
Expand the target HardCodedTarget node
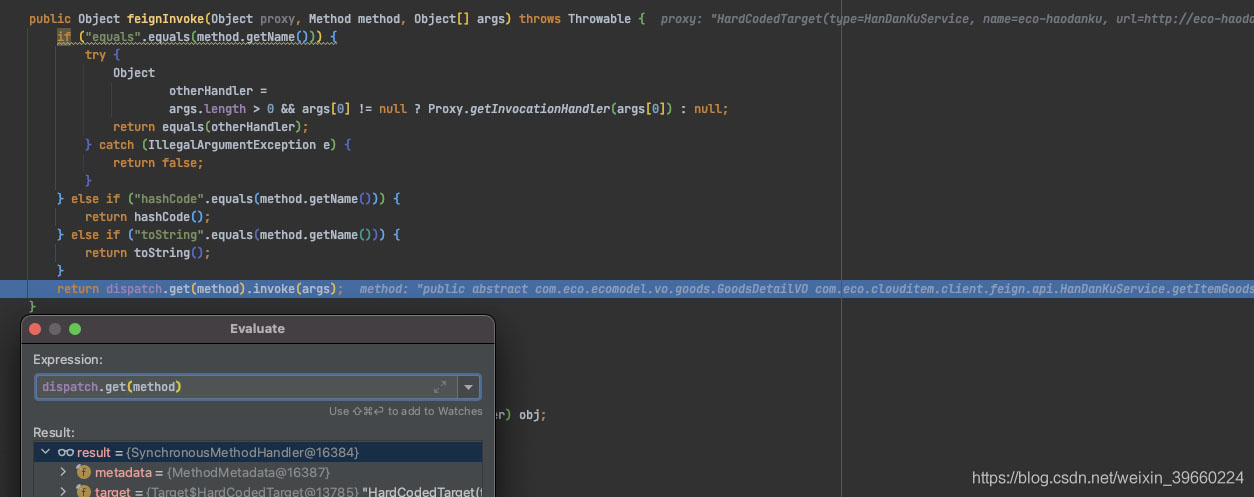pyautogui.click(x=63, y=491)
